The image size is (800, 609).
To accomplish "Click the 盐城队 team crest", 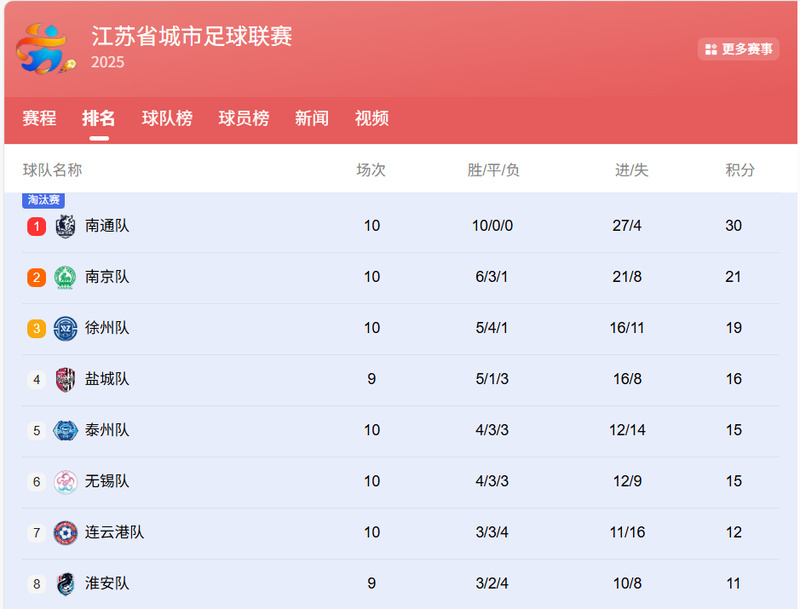I will click(x=65, y=379).
